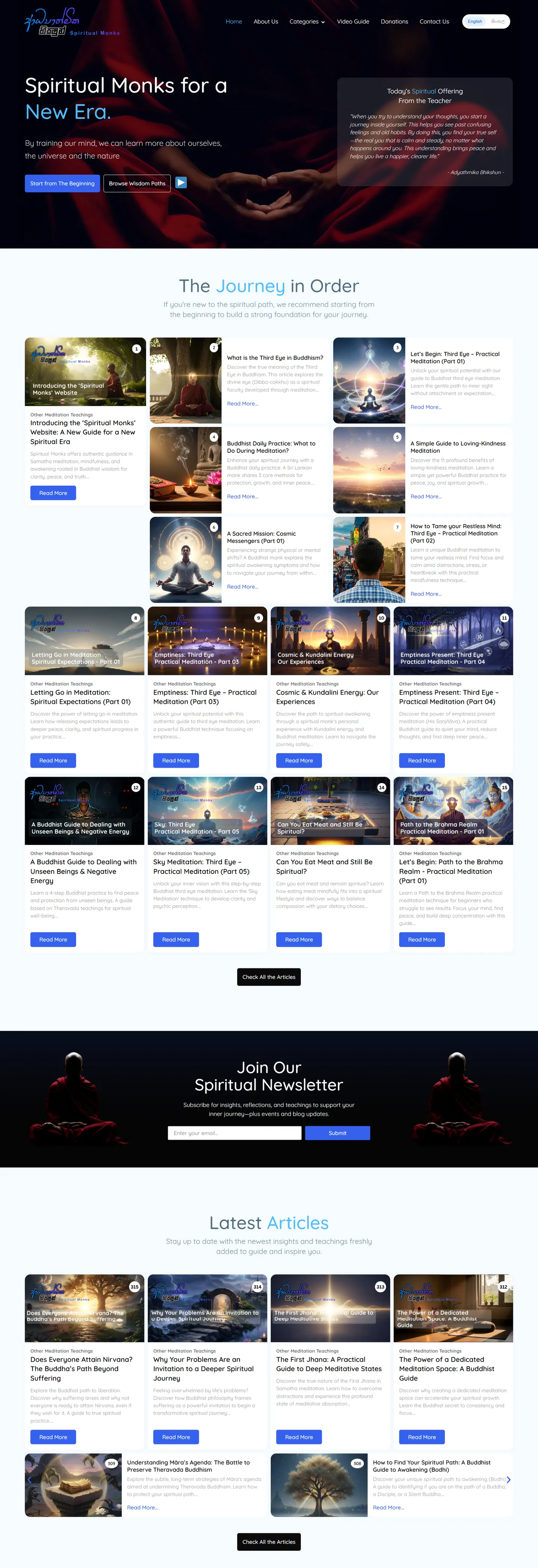
Task: Open the About Us page
Action: [x=266, y=22]
